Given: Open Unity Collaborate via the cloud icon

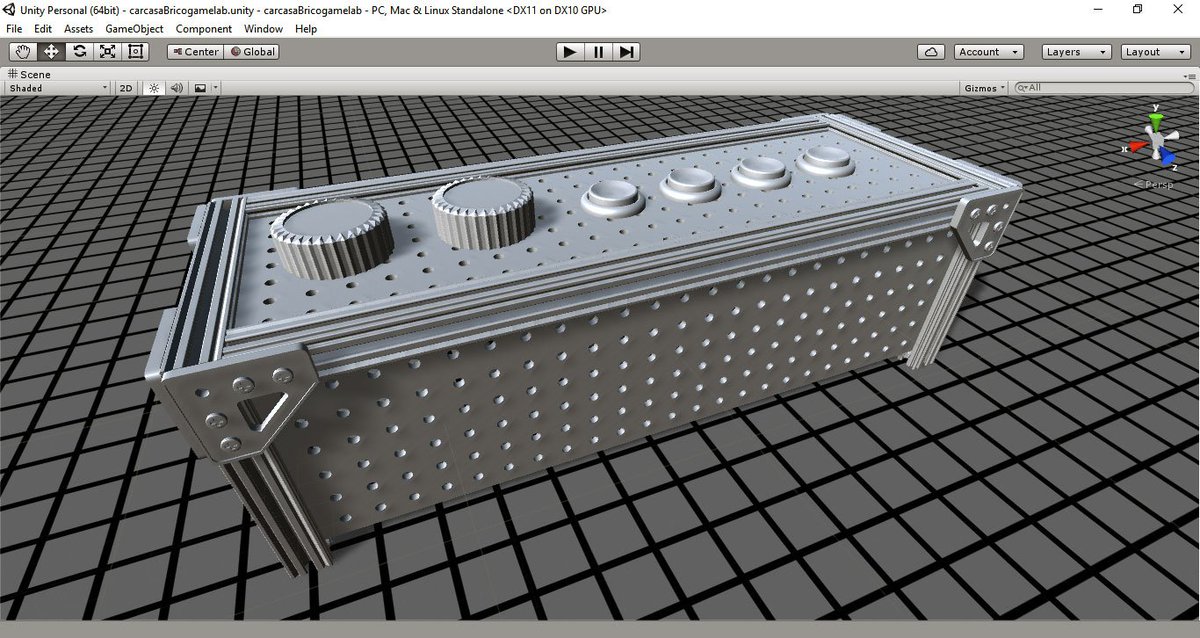Looking at the screenshot, I should click(930, 51).
